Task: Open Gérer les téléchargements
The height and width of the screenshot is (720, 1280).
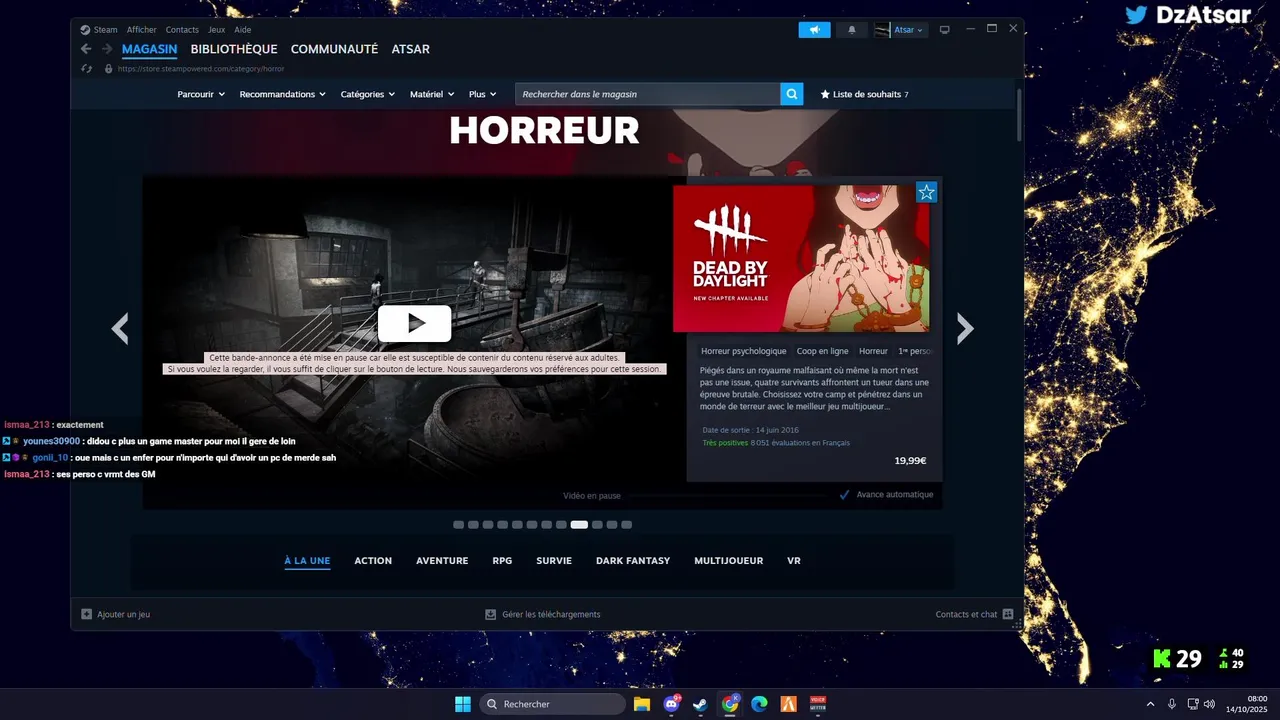Action: [x=543, y=614]
